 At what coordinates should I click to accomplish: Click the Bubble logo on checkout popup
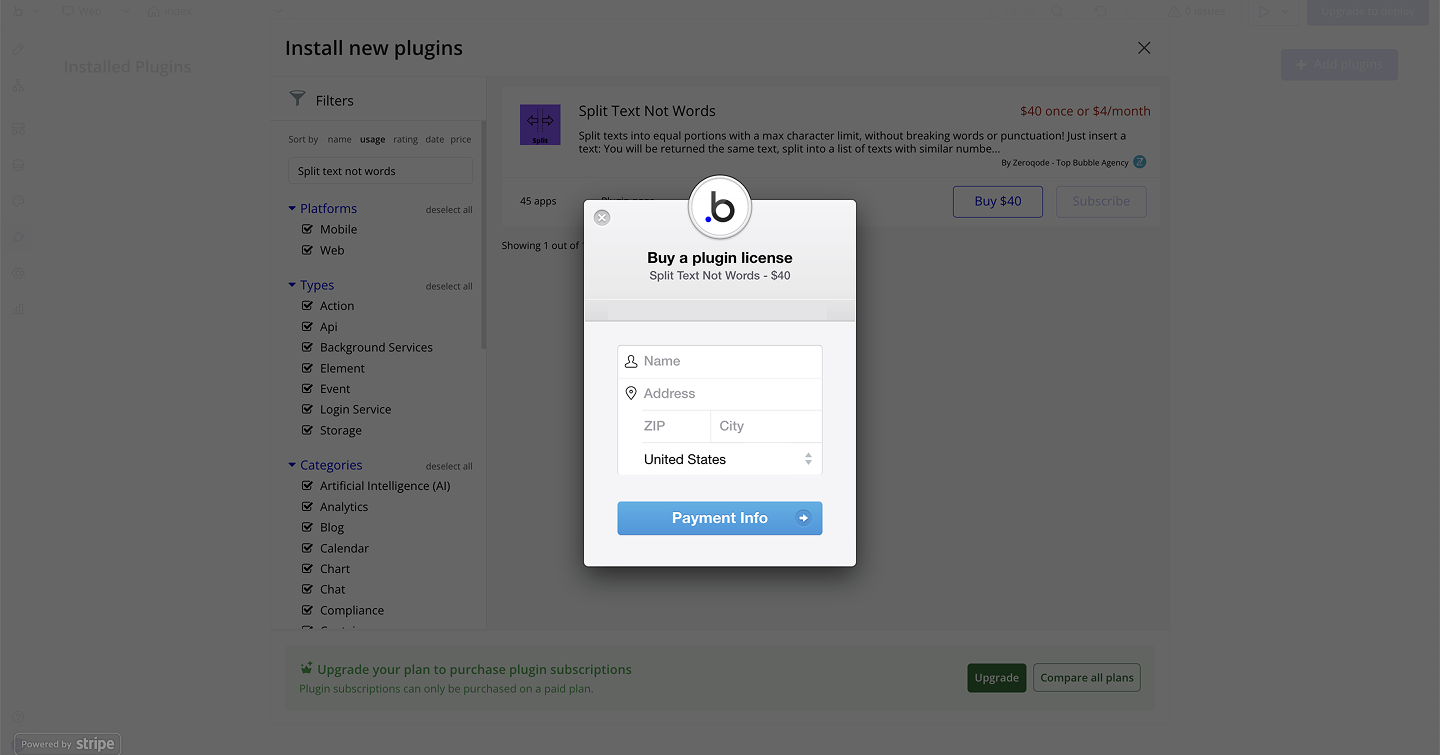coord(720,207)
